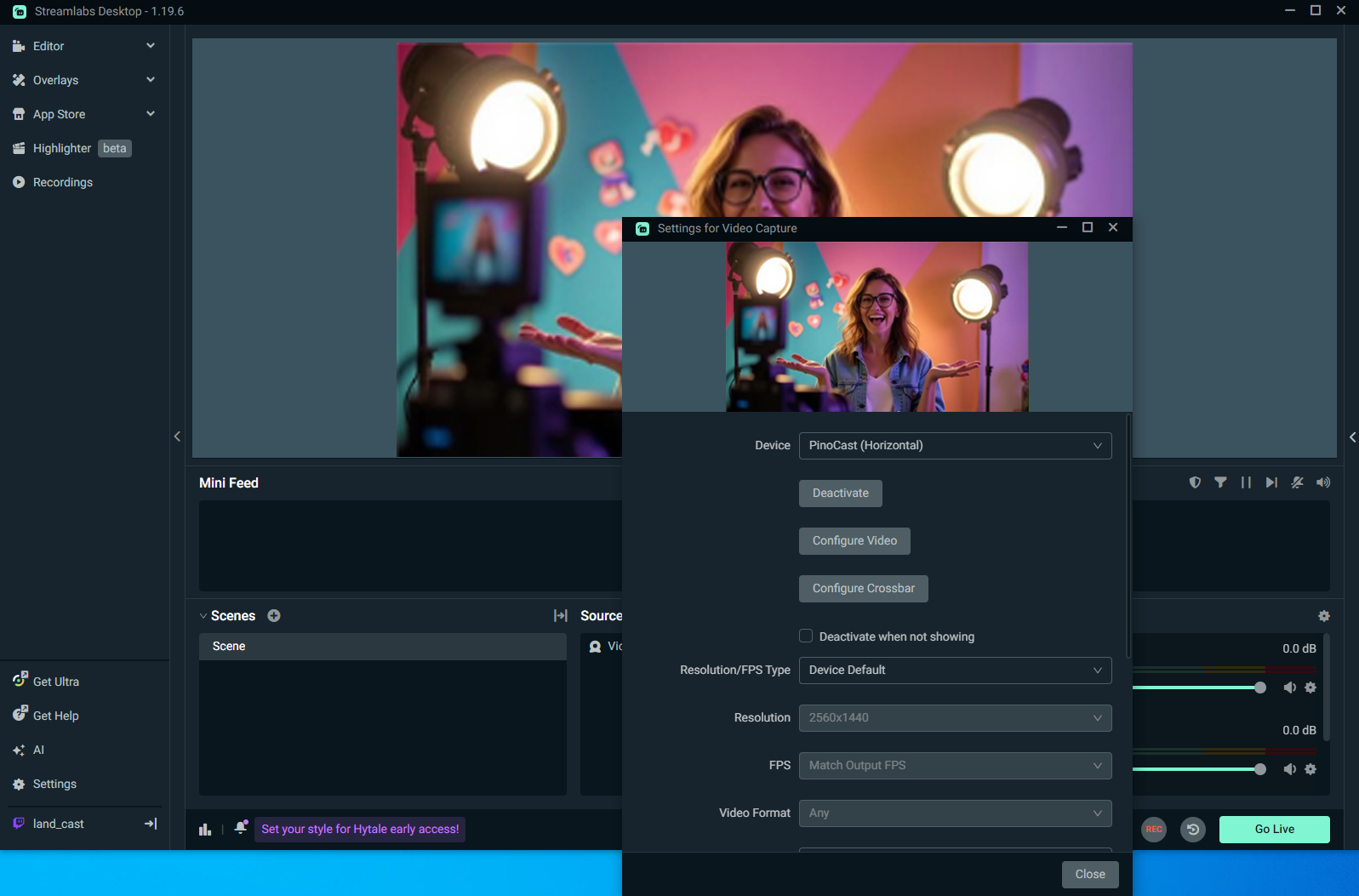1359x896 pixels.
Task: Click the Go Live button
Action: 1275,830
